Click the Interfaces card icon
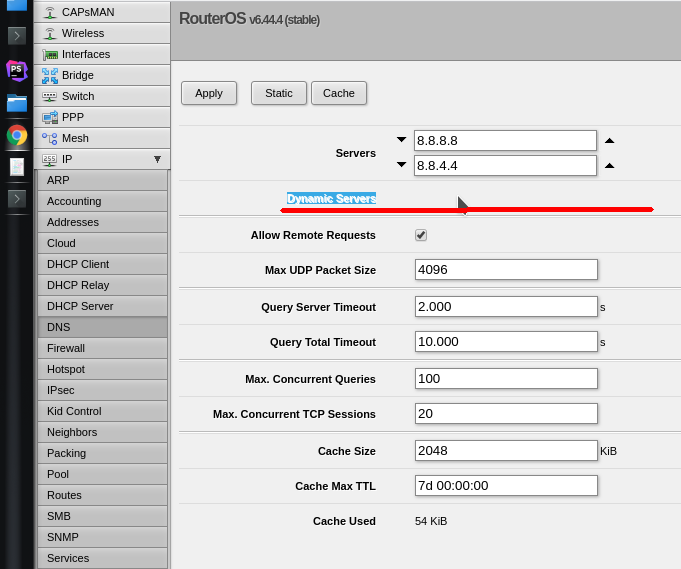681x569 pixels. click(x=50, y=55)
